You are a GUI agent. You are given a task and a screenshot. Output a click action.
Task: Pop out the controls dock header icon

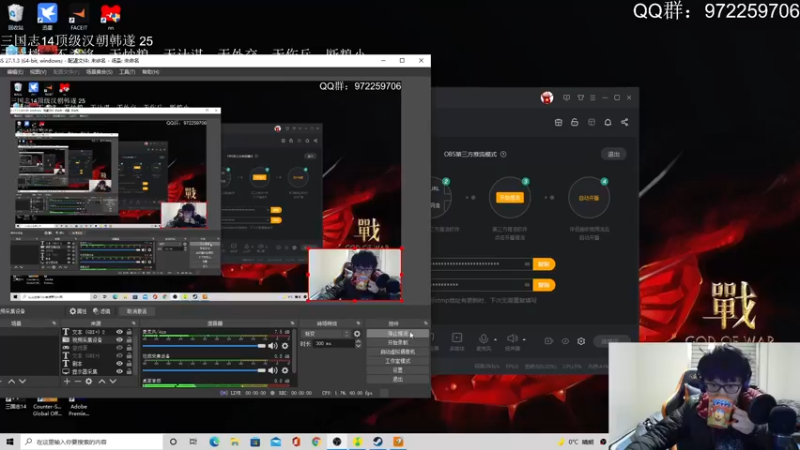(x=426, y=323)
